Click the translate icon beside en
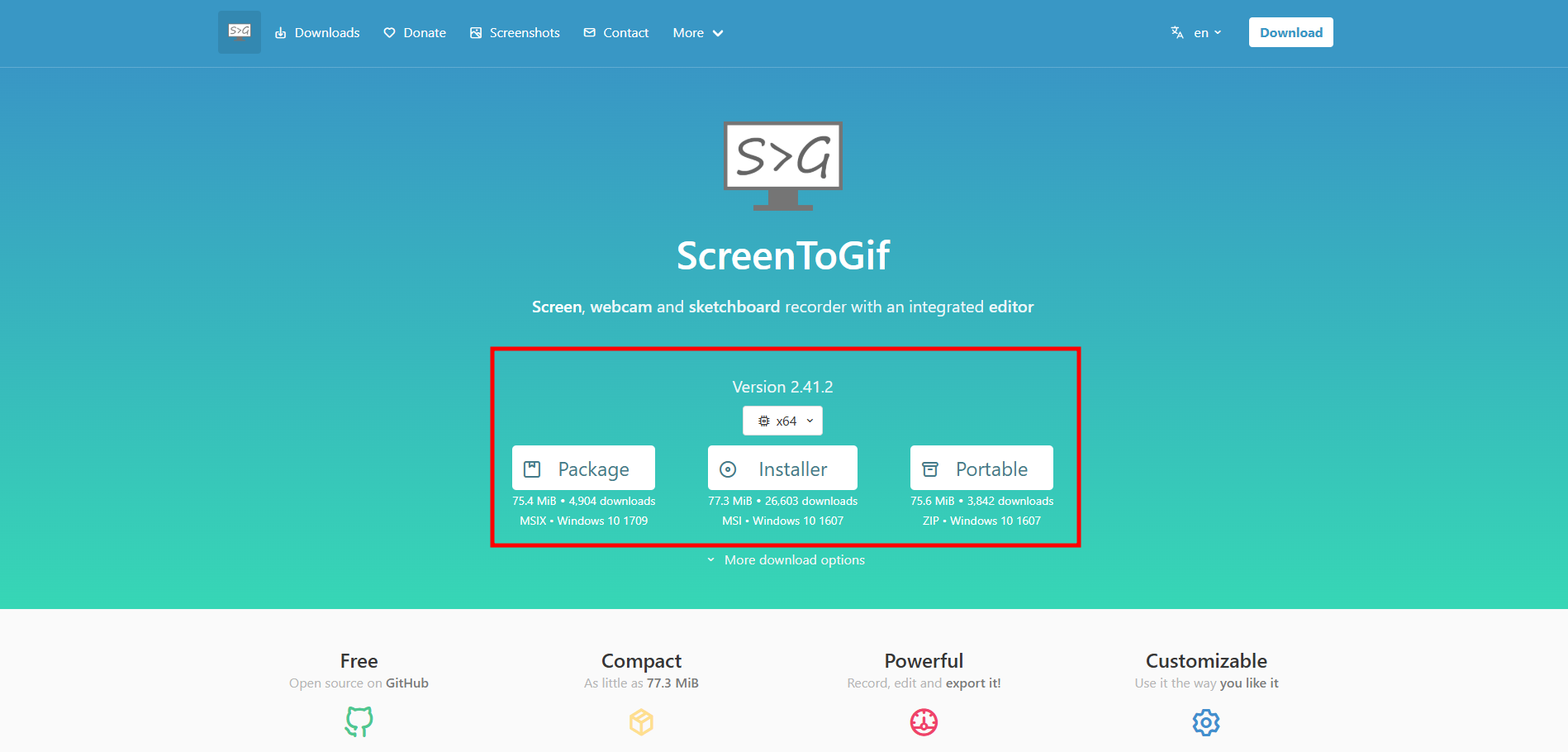Viewport: 1568px width, 752px height. pyautogui.click(x=1177, y=33)
